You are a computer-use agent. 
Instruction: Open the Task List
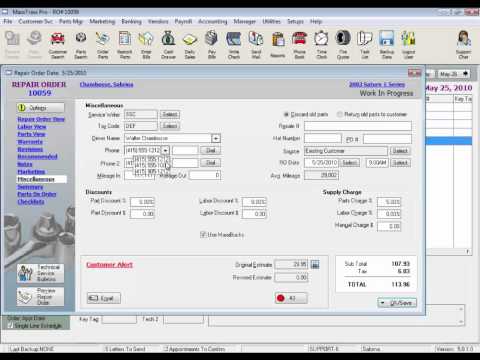tap(365, 45)
